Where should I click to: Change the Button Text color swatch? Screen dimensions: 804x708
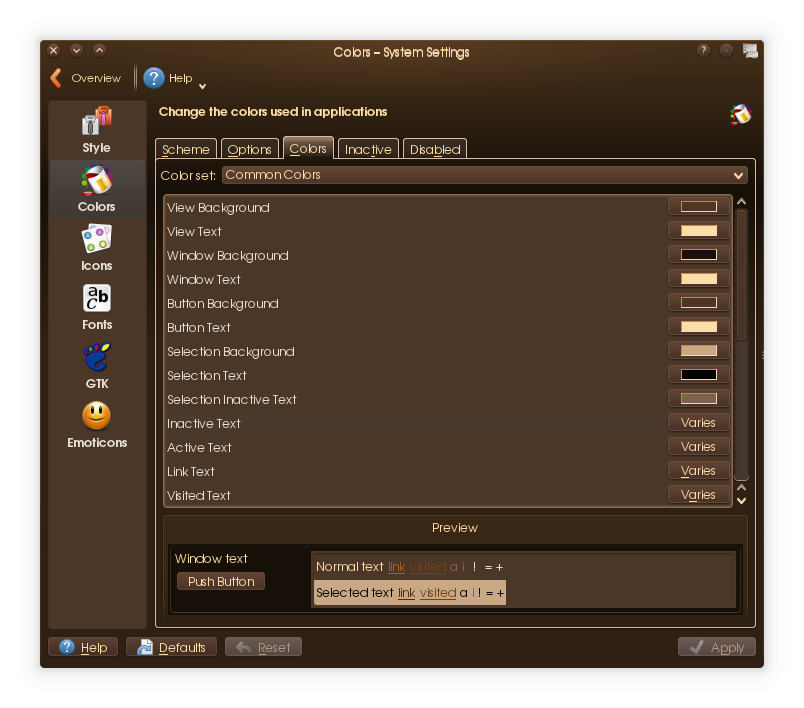(698, 327)
